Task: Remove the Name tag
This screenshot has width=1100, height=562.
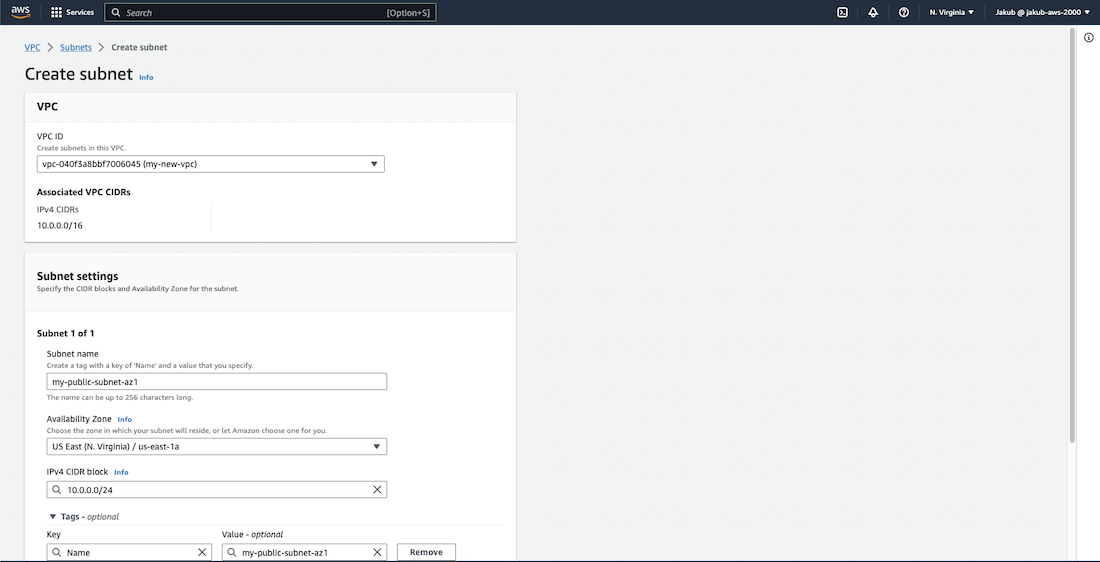Action: [426, 552]
